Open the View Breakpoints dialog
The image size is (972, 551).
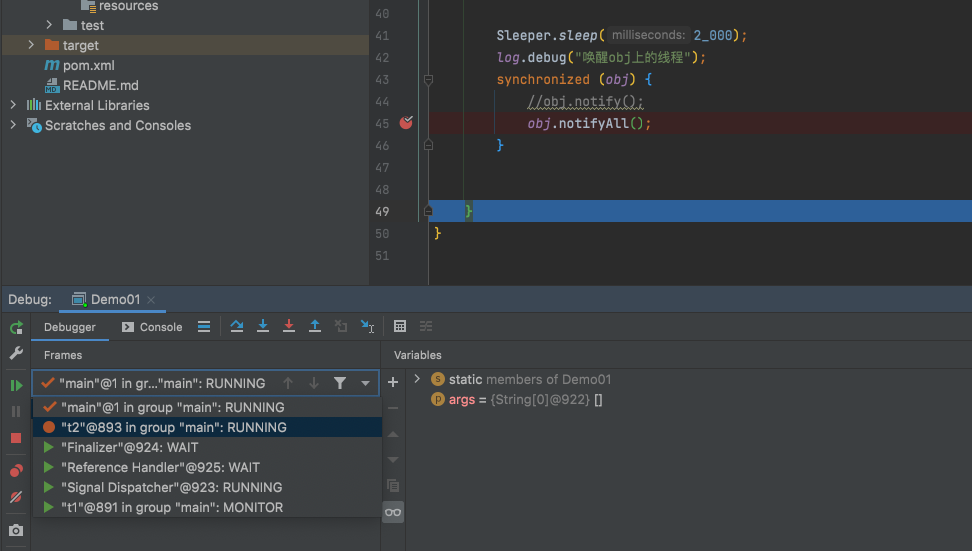pyautogui.click(x=16, y=471)
